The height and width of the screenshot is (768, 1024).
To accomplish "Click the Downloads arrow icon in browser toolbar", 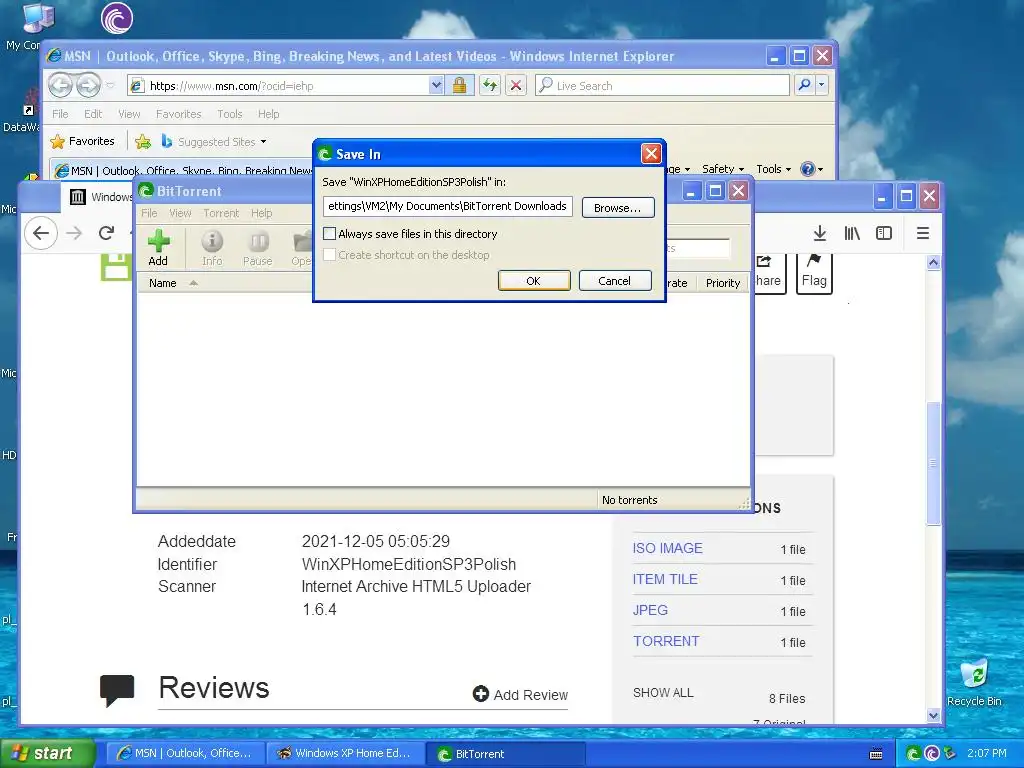I will [820, 233].
